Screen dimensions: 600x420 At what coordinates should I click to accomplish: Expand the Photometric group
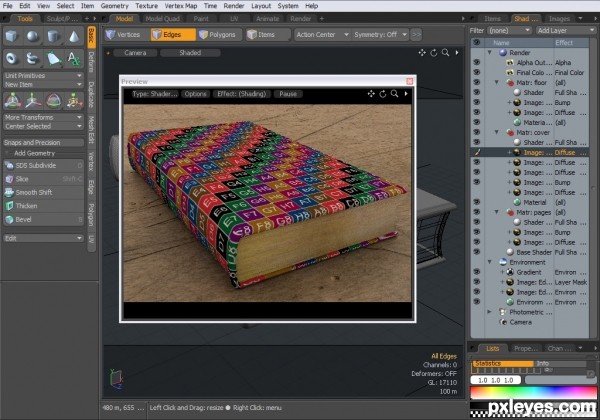click(x=489, y=312)
